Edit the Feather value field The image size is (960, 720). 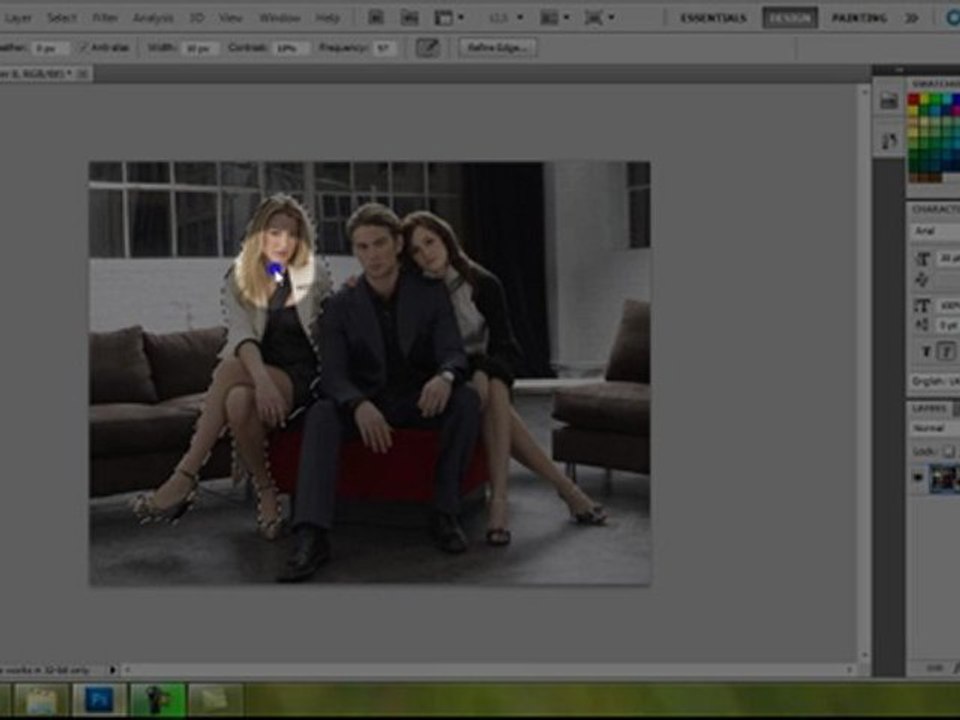50,48
